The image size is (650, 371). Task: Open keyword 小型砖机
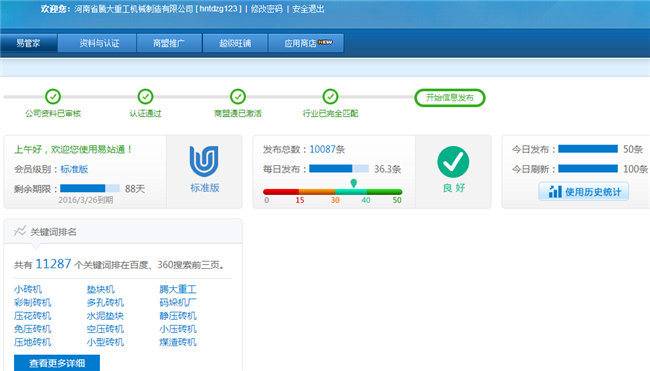pyautogui.click(x=105, y=342)
